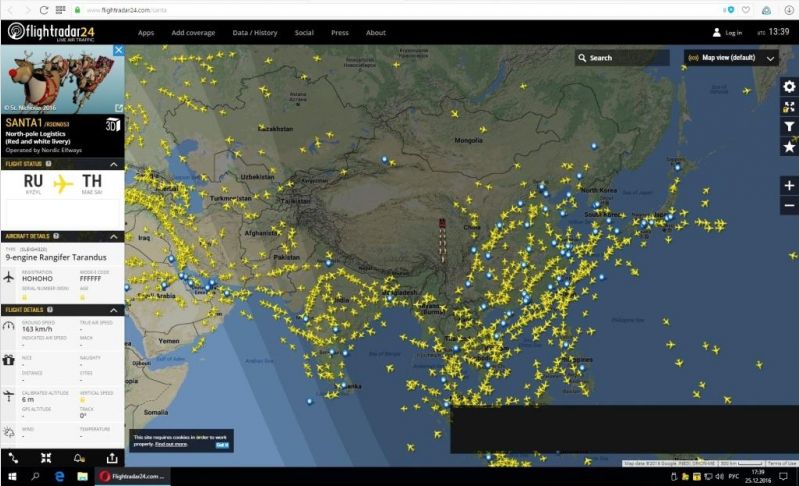This screenshot has height=486, width=800.
Task: Collapse the Flight Status section
Action: click(x=114, y=164)
